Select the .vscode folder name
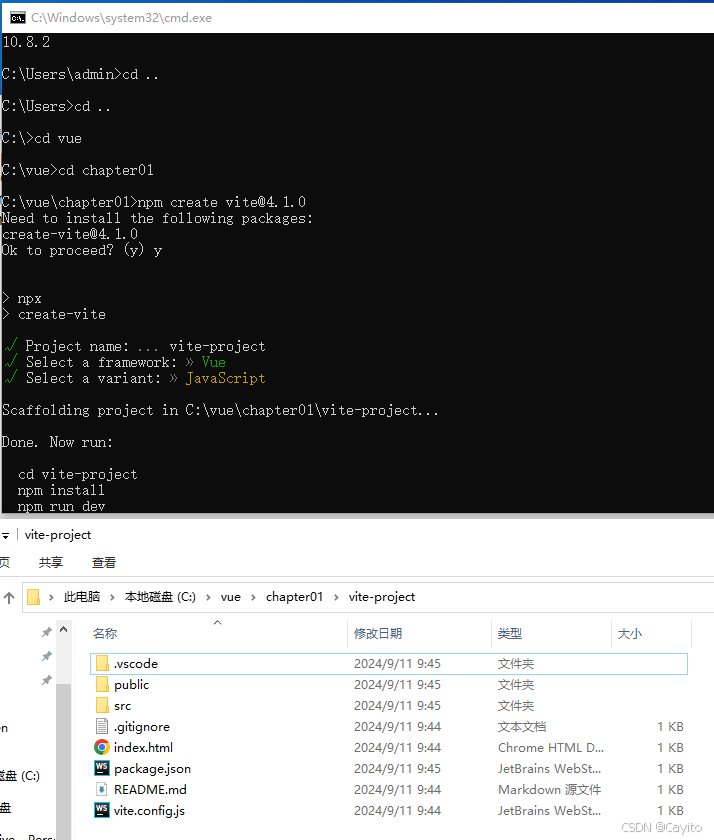Image resolution: width=714 pixels, height=840 pixels. tap(136, 664)
